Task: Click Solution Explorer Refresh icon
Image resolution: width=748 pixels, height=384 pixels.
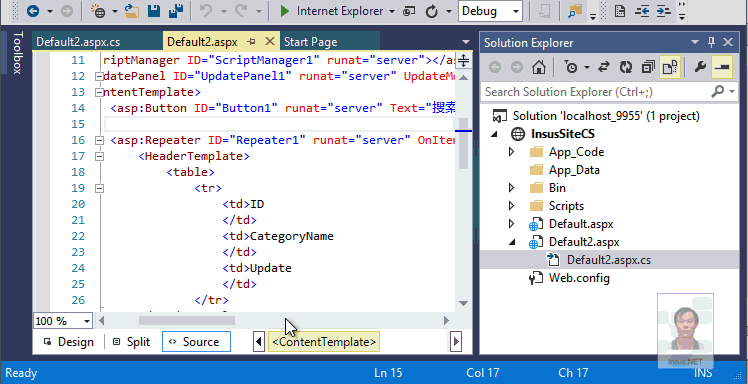Action: (625, 67)
